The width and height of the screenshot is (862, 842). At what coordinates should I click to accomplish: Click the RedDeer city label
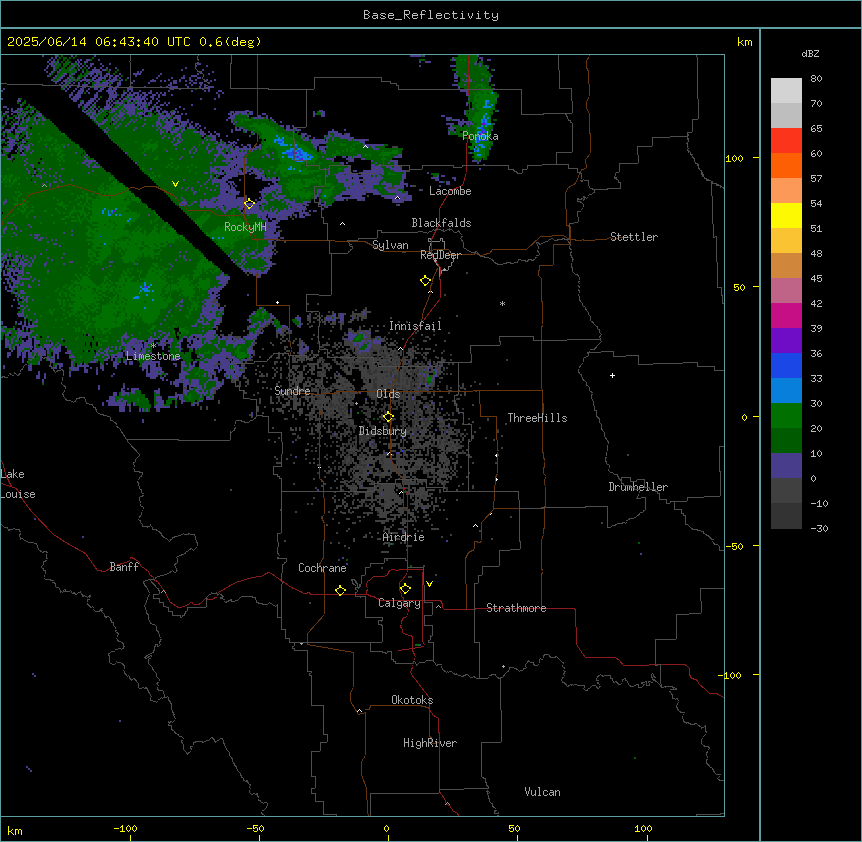pos(440,255)
